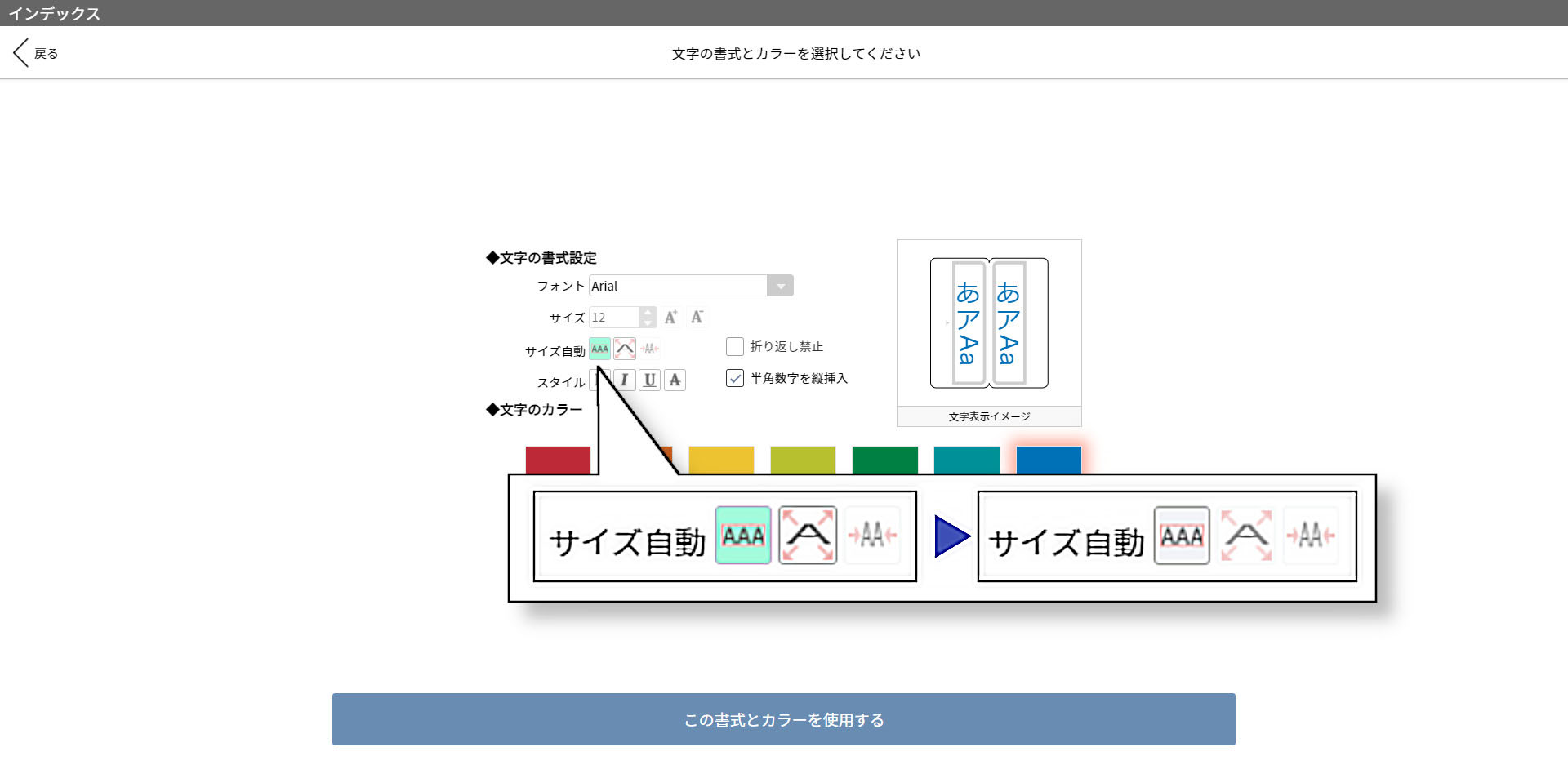Screen dimensions: 1568x765
Task: Enable the 折り返し禁止 checkbox
Action: click(734, 346)
